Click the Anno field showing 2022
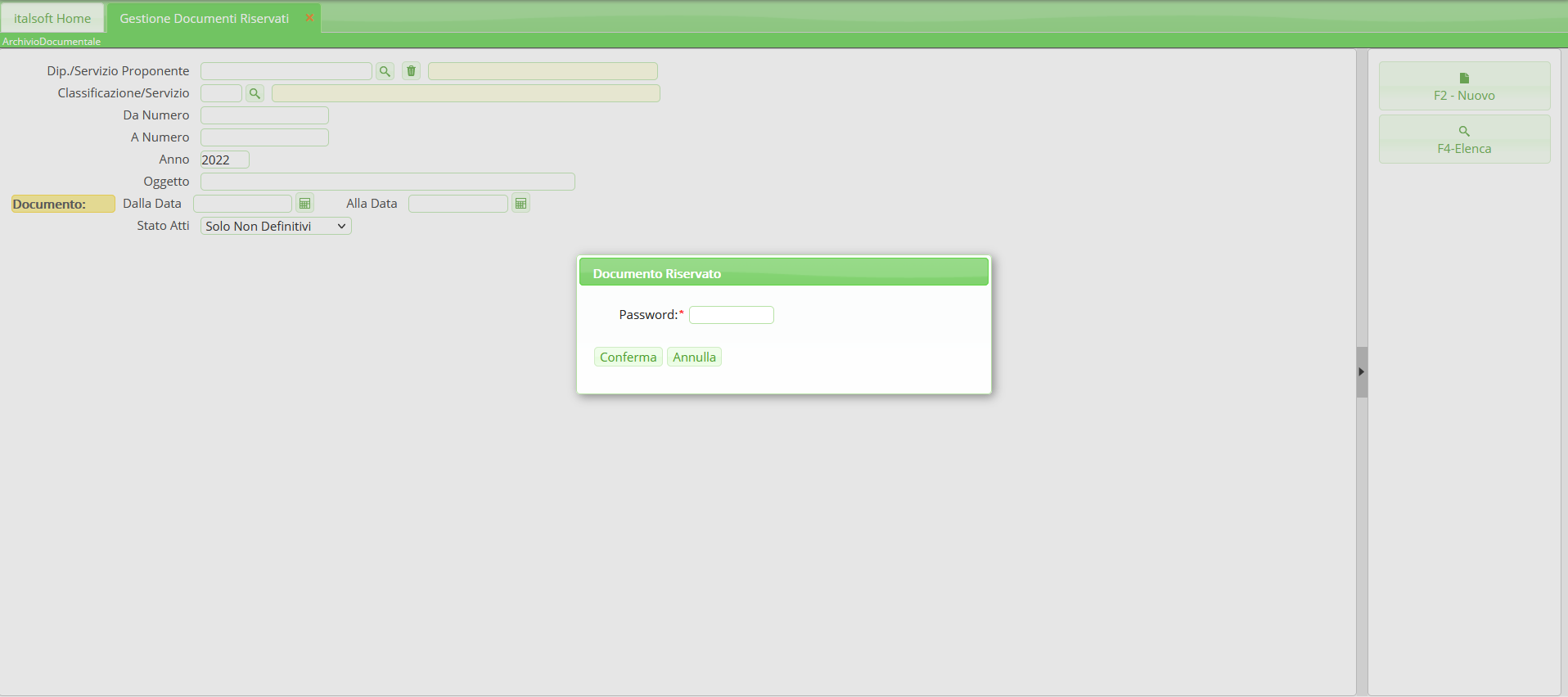The height and width of the screenshot is (697, 1568). (224, 160)
